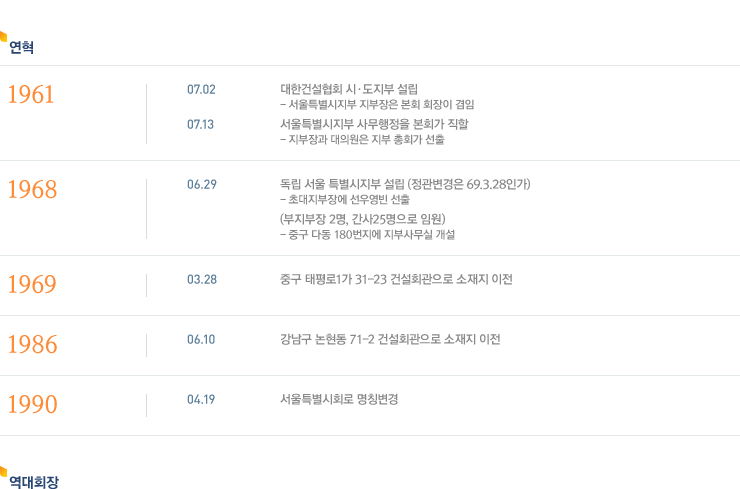Click the yellow bullet icon beside 역대회장
The height and width of the screenshot is (489, 740).
[3, 472]
